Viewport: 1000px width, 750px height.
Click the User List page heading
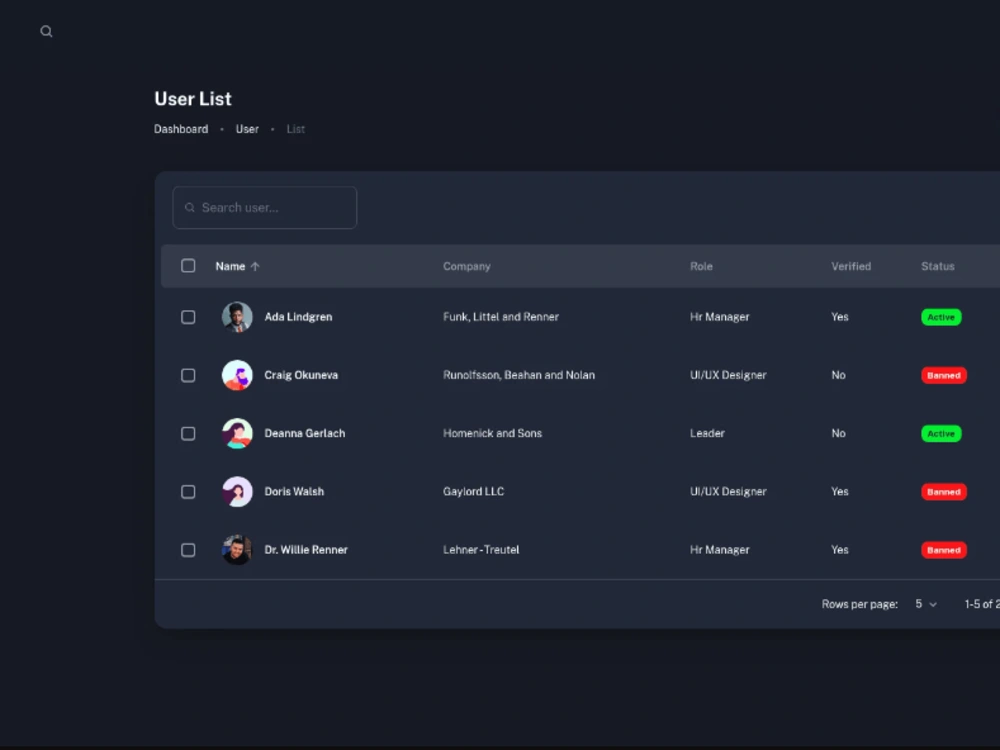(193, 99)
